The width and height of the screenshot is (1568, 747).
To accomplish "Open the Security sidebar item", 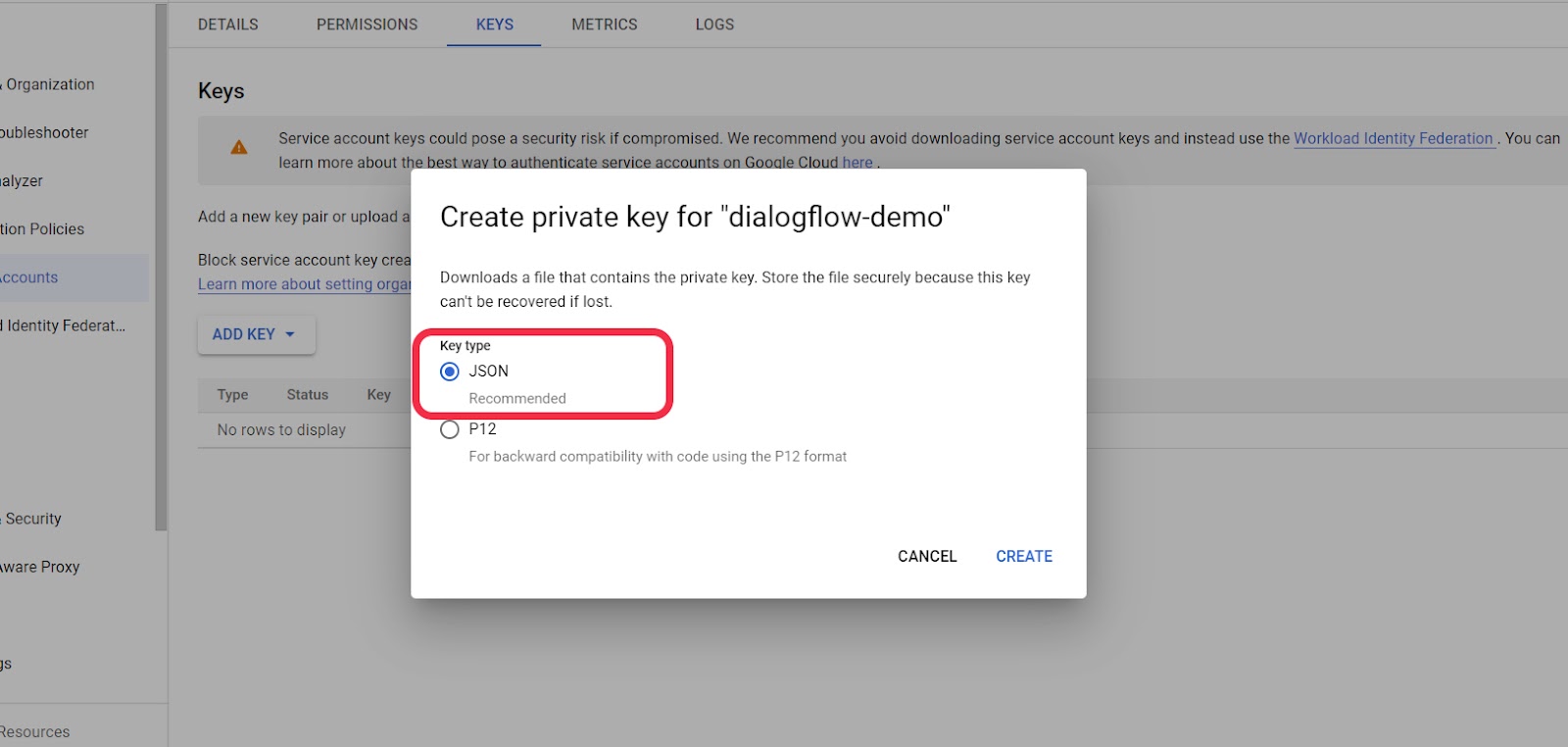I will pos(32,519).
